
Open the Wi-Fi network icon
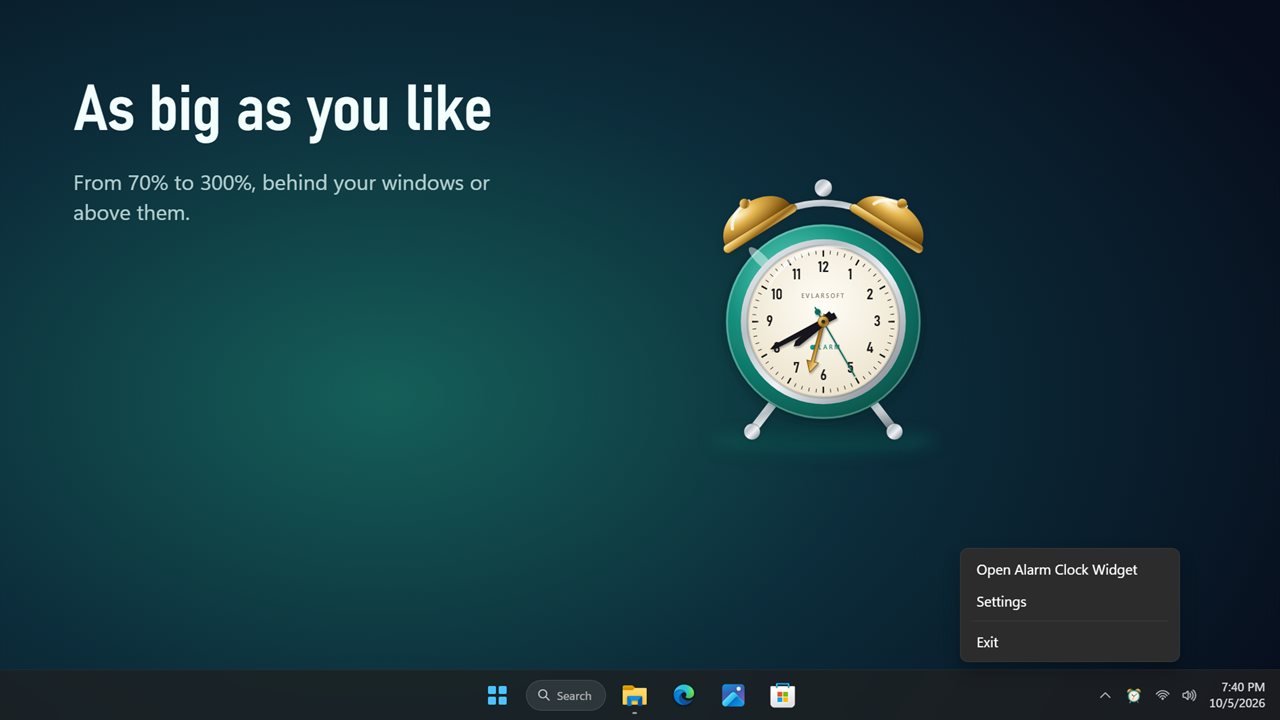coord(1162,695)
